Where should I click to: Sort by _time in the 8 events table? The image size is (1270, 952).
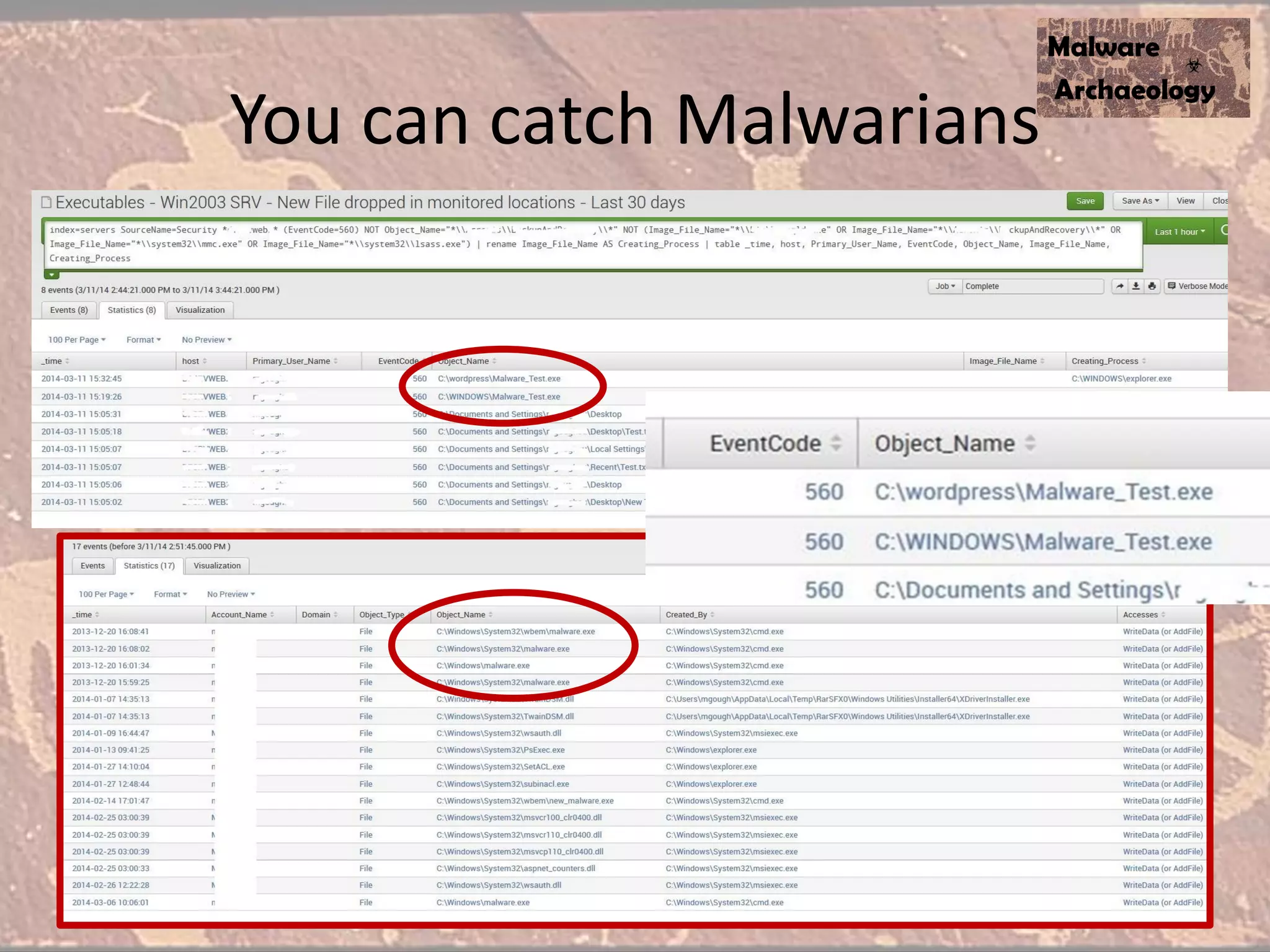[x=67, y=361]
